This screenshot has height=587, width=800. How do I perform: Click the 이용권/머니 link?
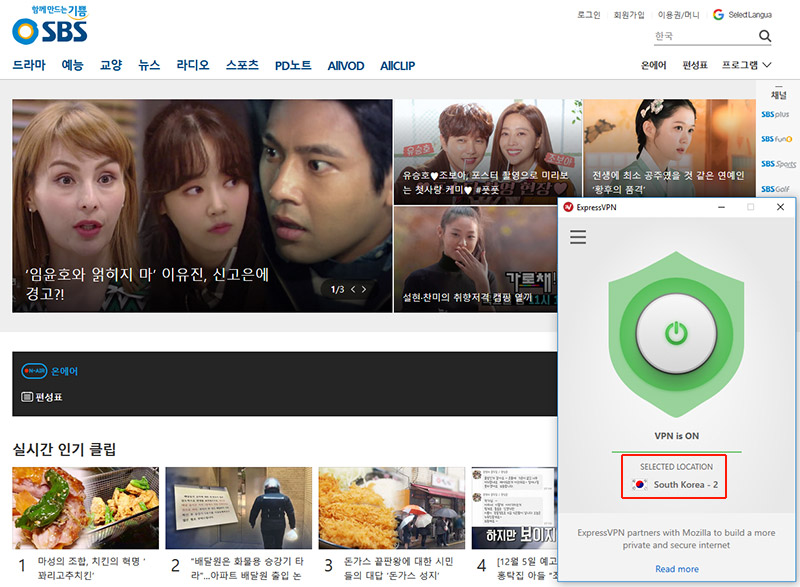679,15
